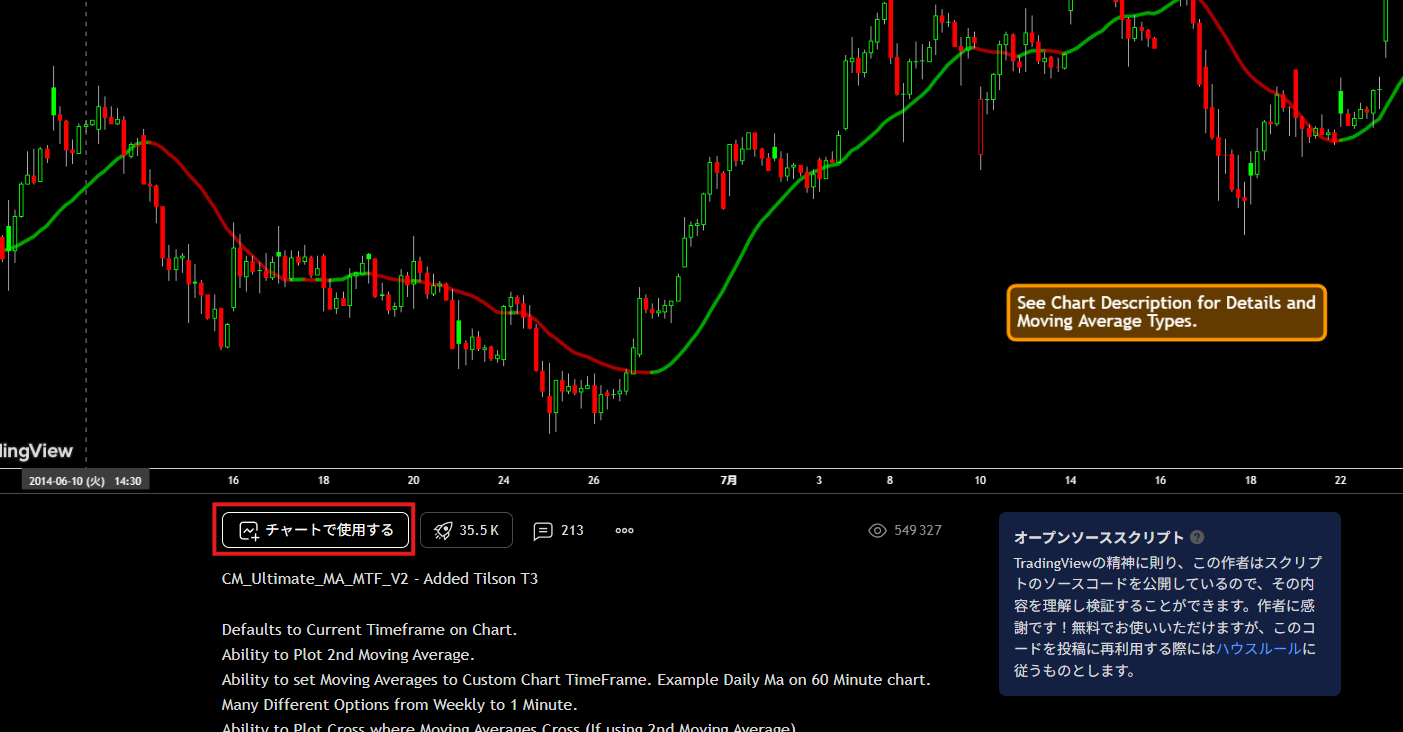Open the three-dot more options menu
Viewport: 1403px width, 732px height.
pyautogui.click(x=625, y=530)
